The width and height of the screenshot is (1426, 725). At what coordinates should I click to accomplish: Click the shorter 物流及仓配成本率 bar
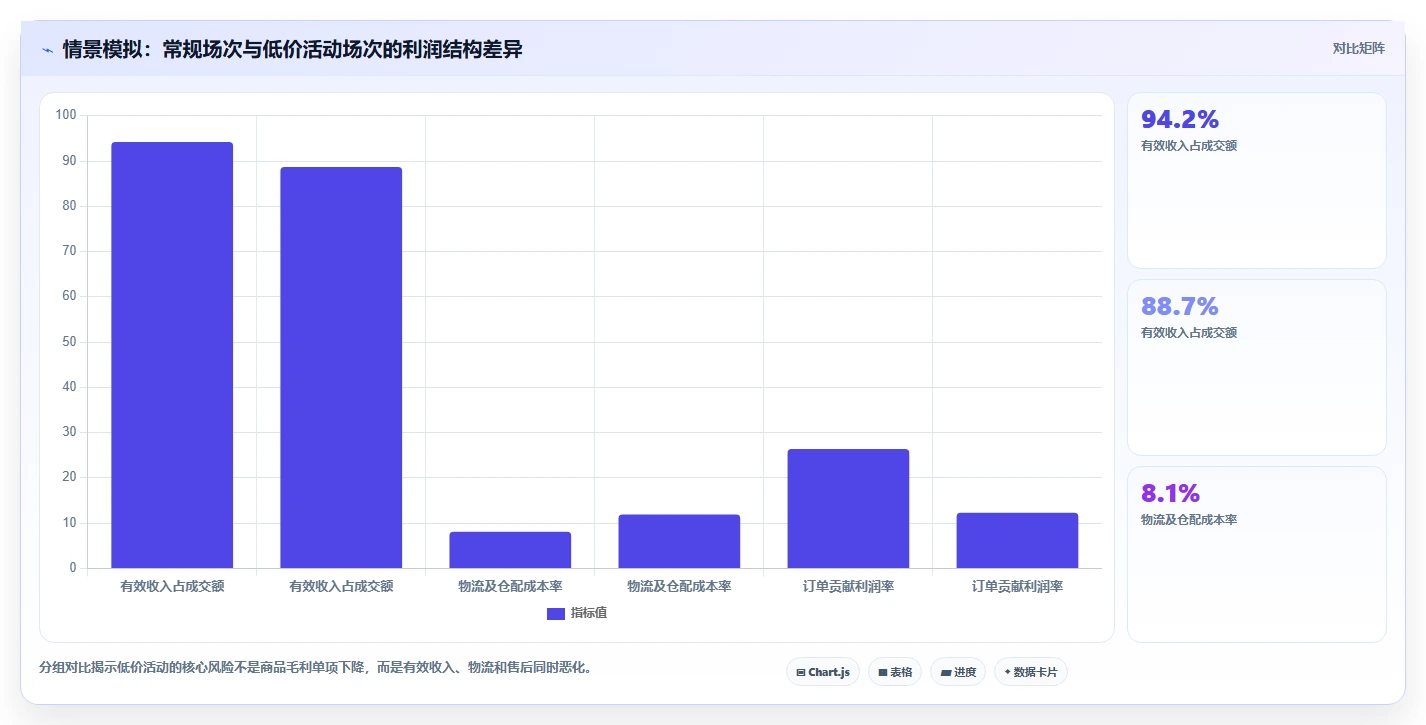click(510, 550)
